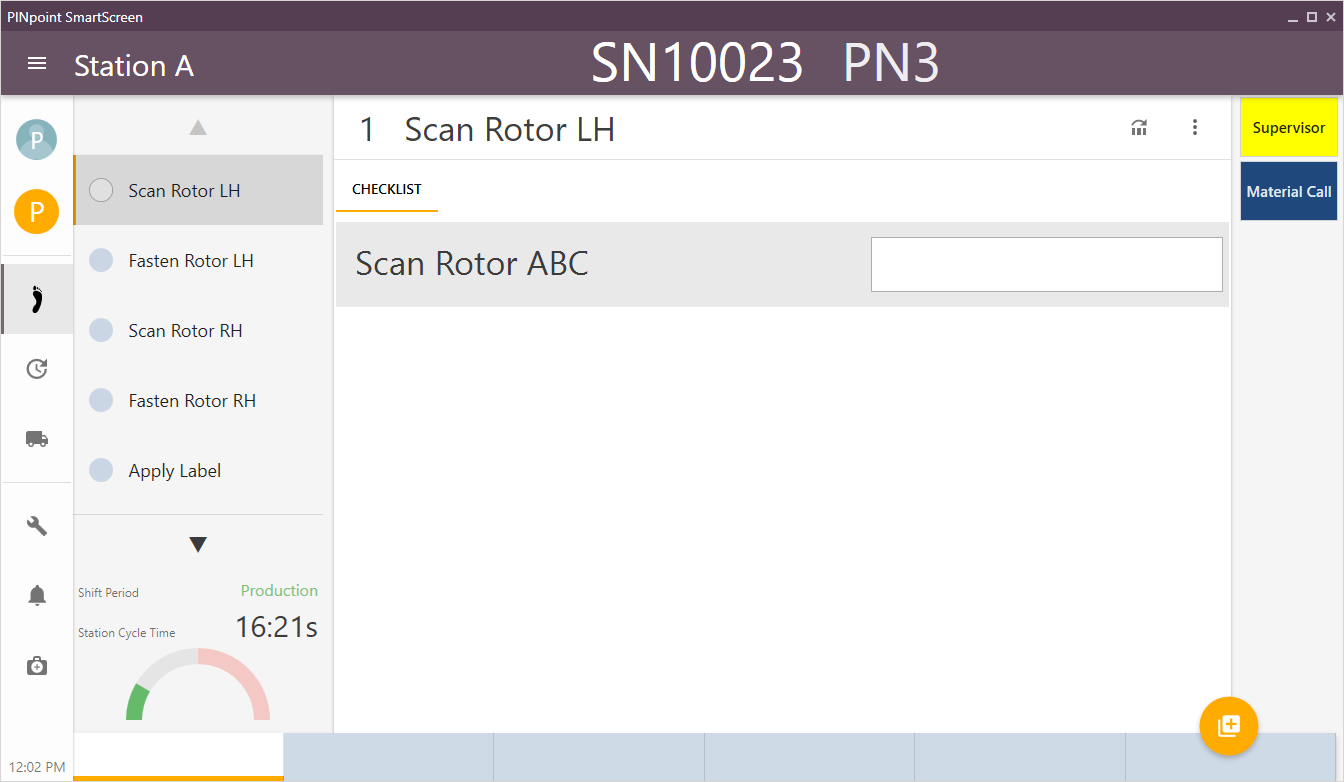Image resolution: width=1344 pixels, height=782 pixels.
Task: Open the bell notifications view
Action: coord(37,596)
